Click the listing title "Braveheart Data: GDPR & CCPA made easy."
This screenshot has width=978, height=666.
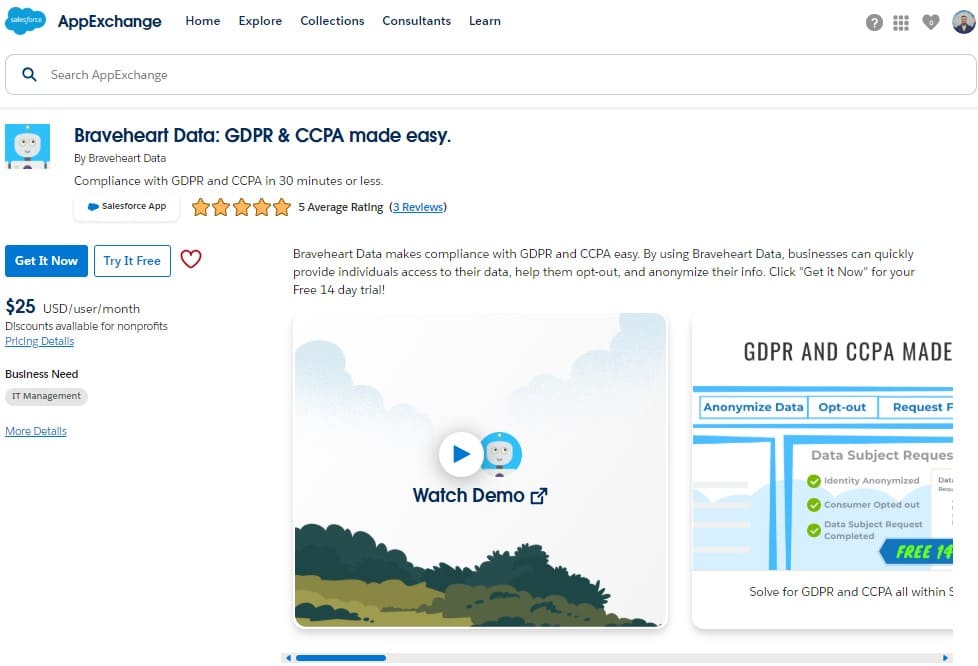[x=263, y=135]
